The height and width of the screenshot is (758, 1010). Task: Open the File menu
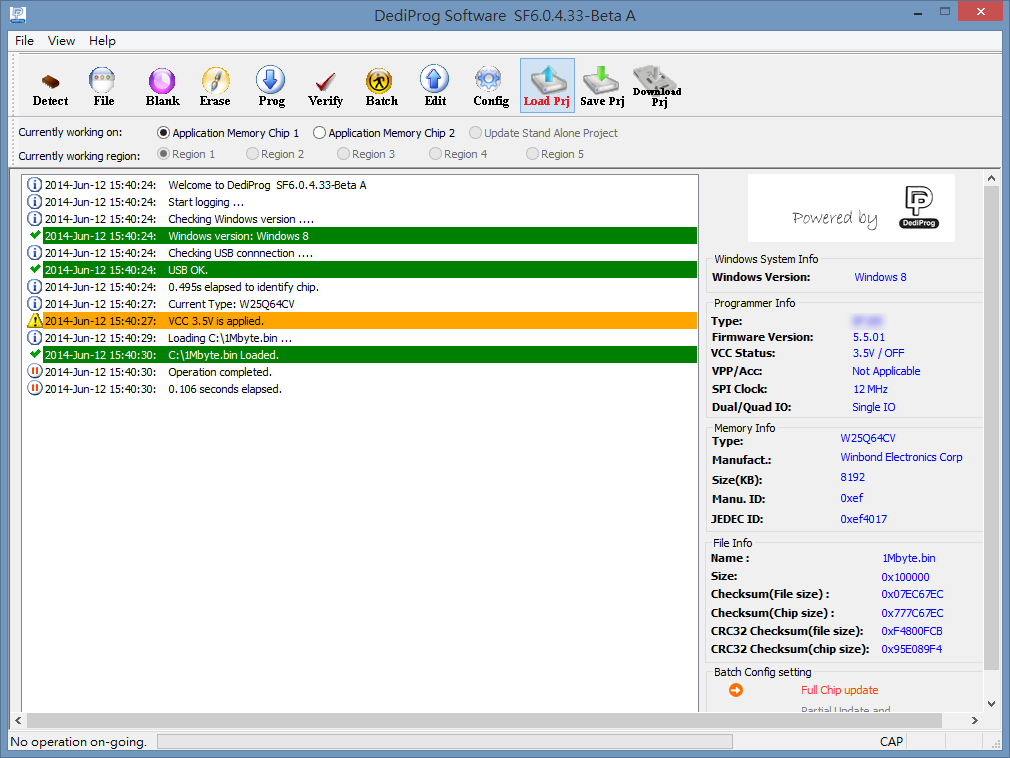coord(24,41)
